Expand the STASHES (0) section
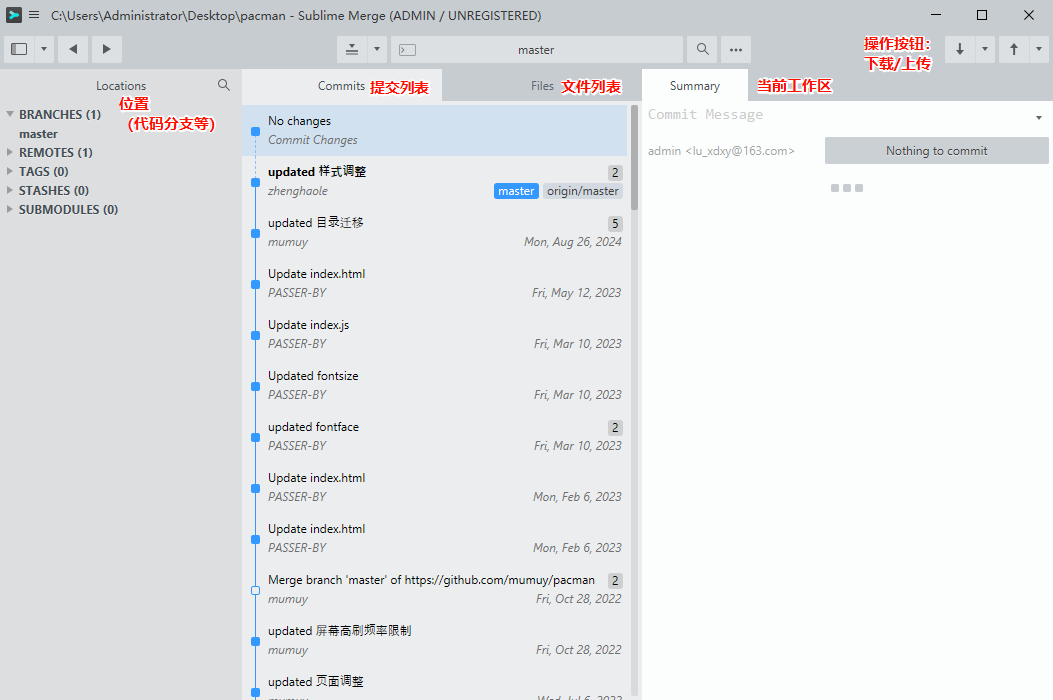 pyautogui.click(x=10, y=191)
